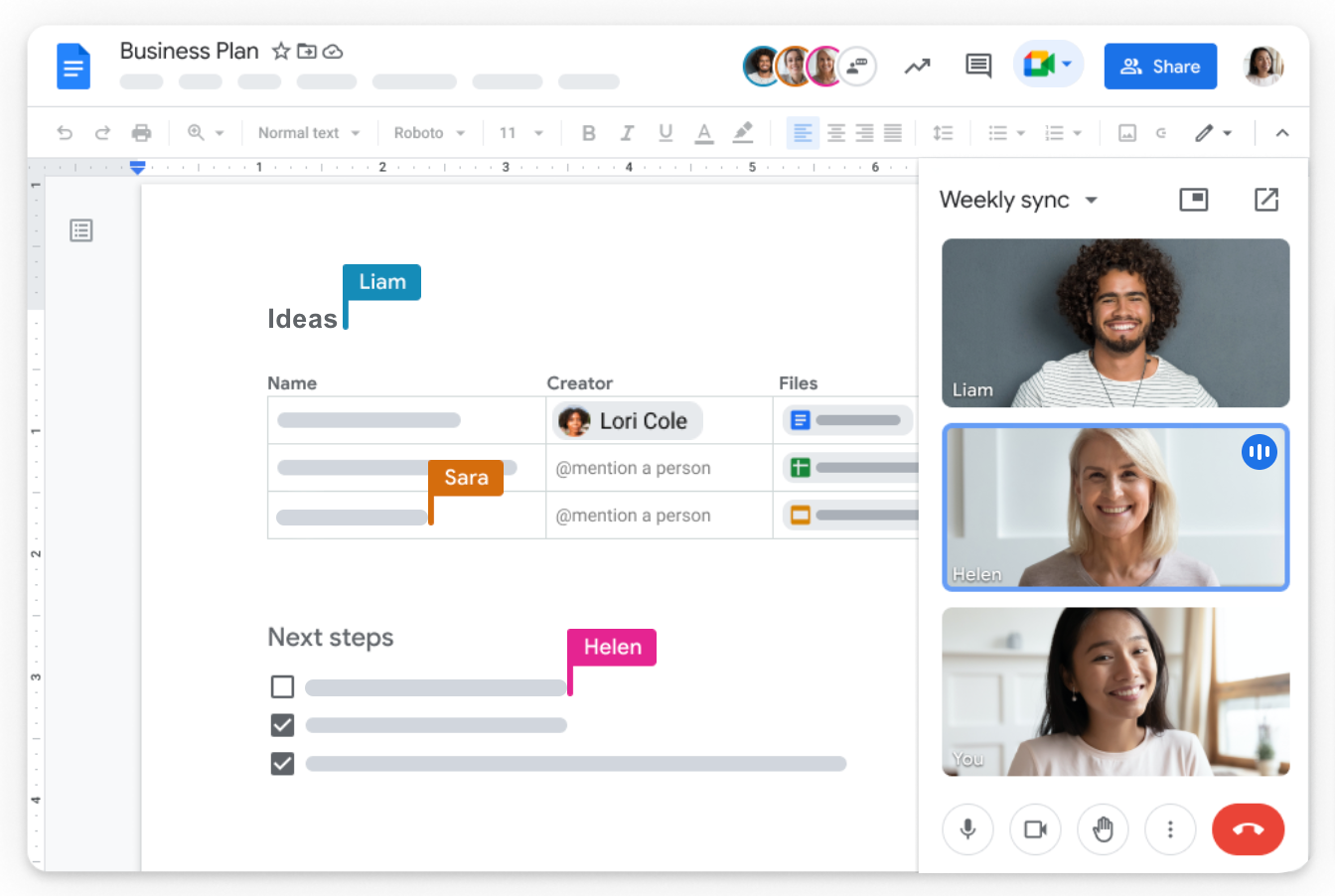Click the Share button
Image resolution: width=1335 pixels, height=896 pixels.
point(1160,66)
